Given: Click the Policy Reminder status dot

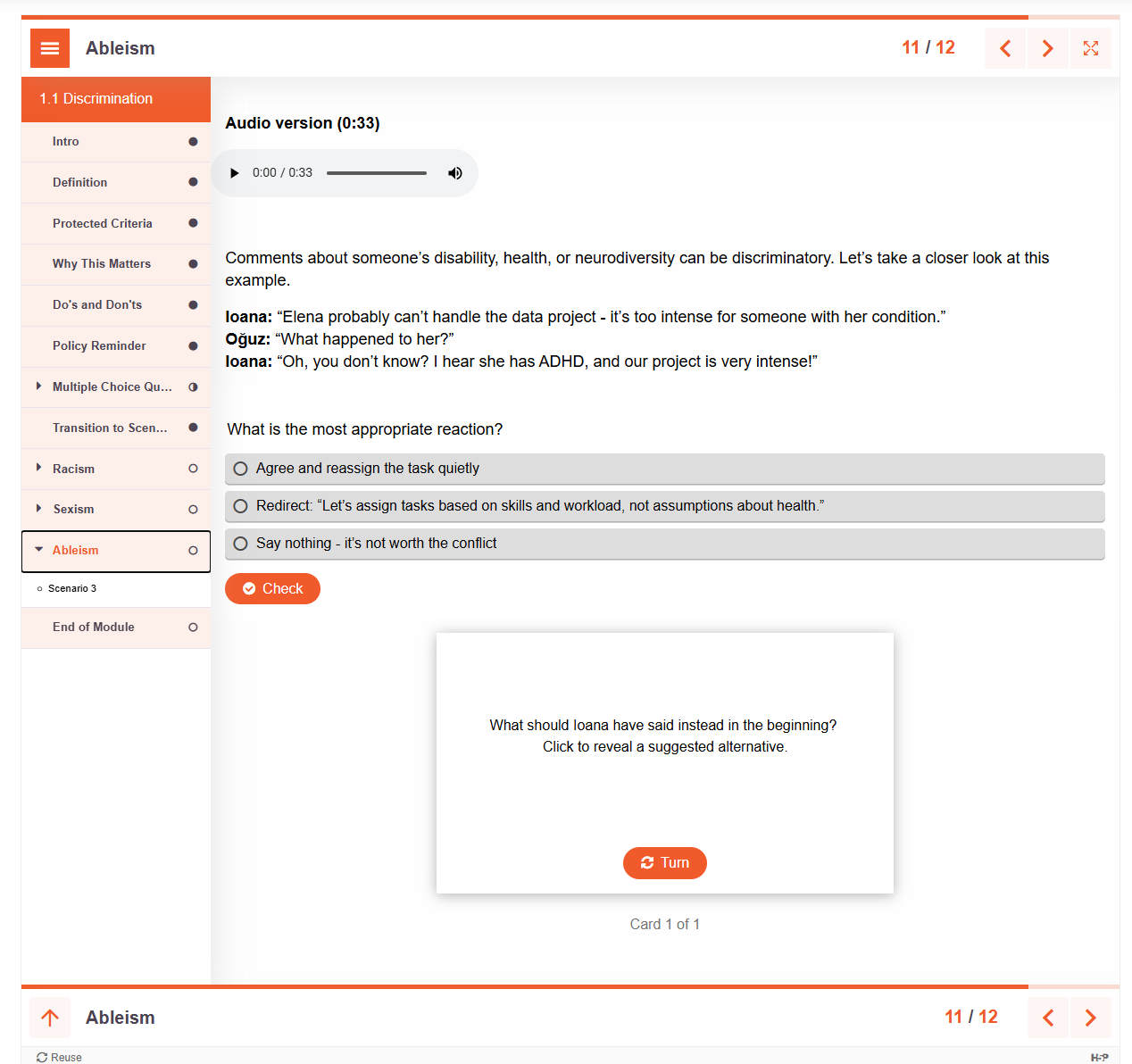Looking at the screenshot, I should pyautogui.click(x=193, y=346).
